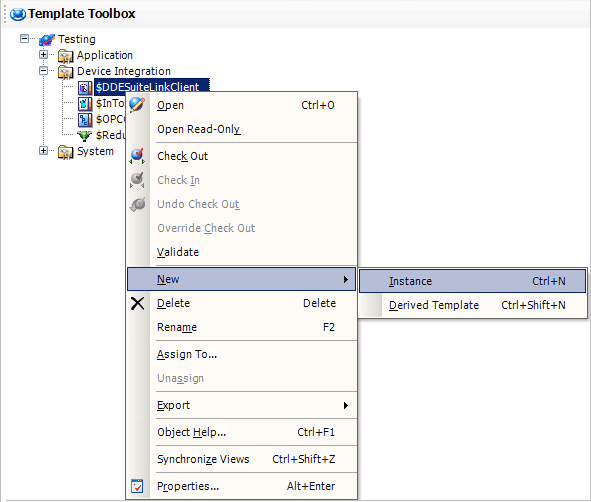Image resolution: width=591 pixels, height=502 pixels.
Task: Click the Testing galaxy icon
Action: click(47, 39)
